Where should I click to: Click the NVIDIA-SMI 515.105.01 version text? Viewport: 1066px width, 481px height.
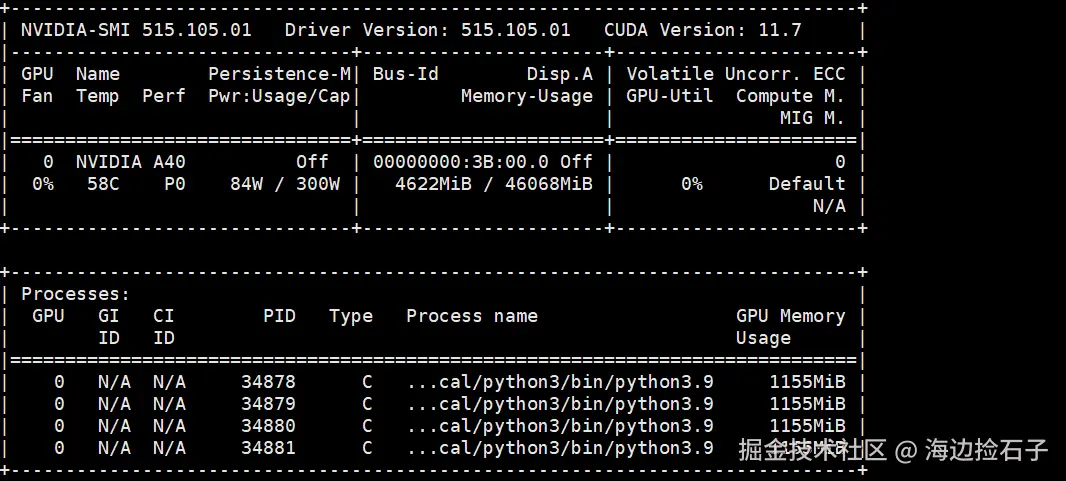pyautogui.click(x=136, y=30)
